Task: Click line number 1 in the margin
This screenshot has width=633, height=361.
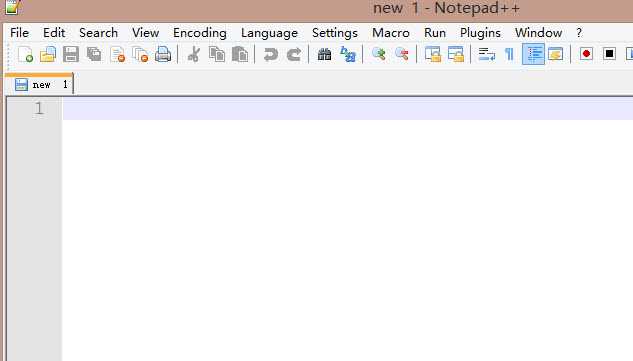Action: point(39,108)
